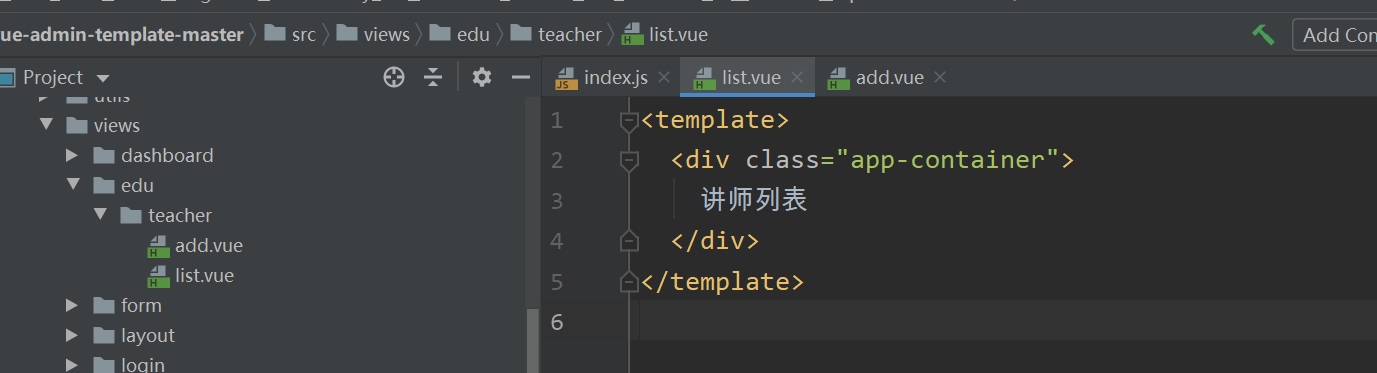The width and height of the screenshot is (1377, 373).
Task: Select the edu folder in tree
Action: tap(123, 185)
